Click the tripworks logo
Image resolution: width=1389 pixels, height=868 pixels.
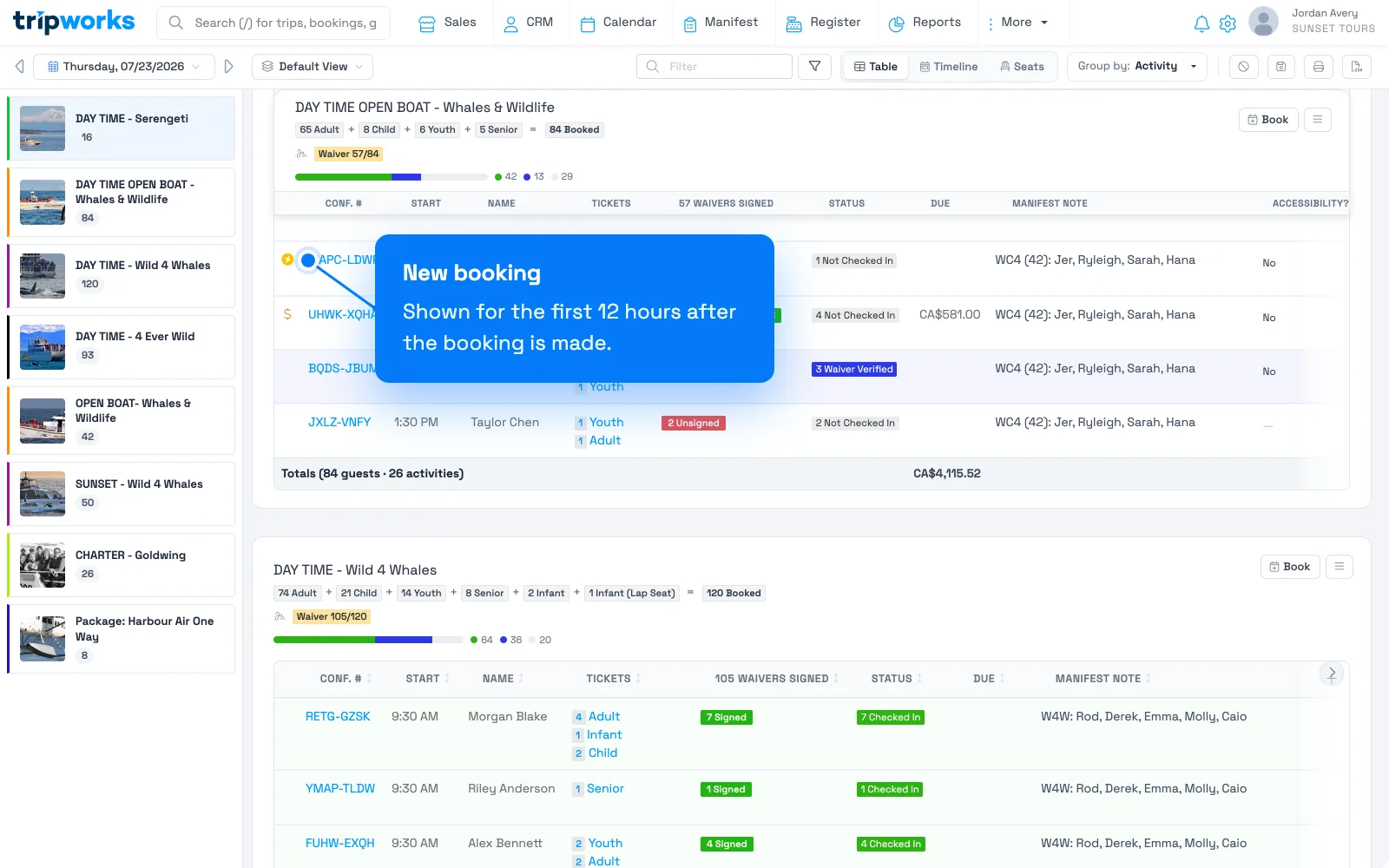74,22
